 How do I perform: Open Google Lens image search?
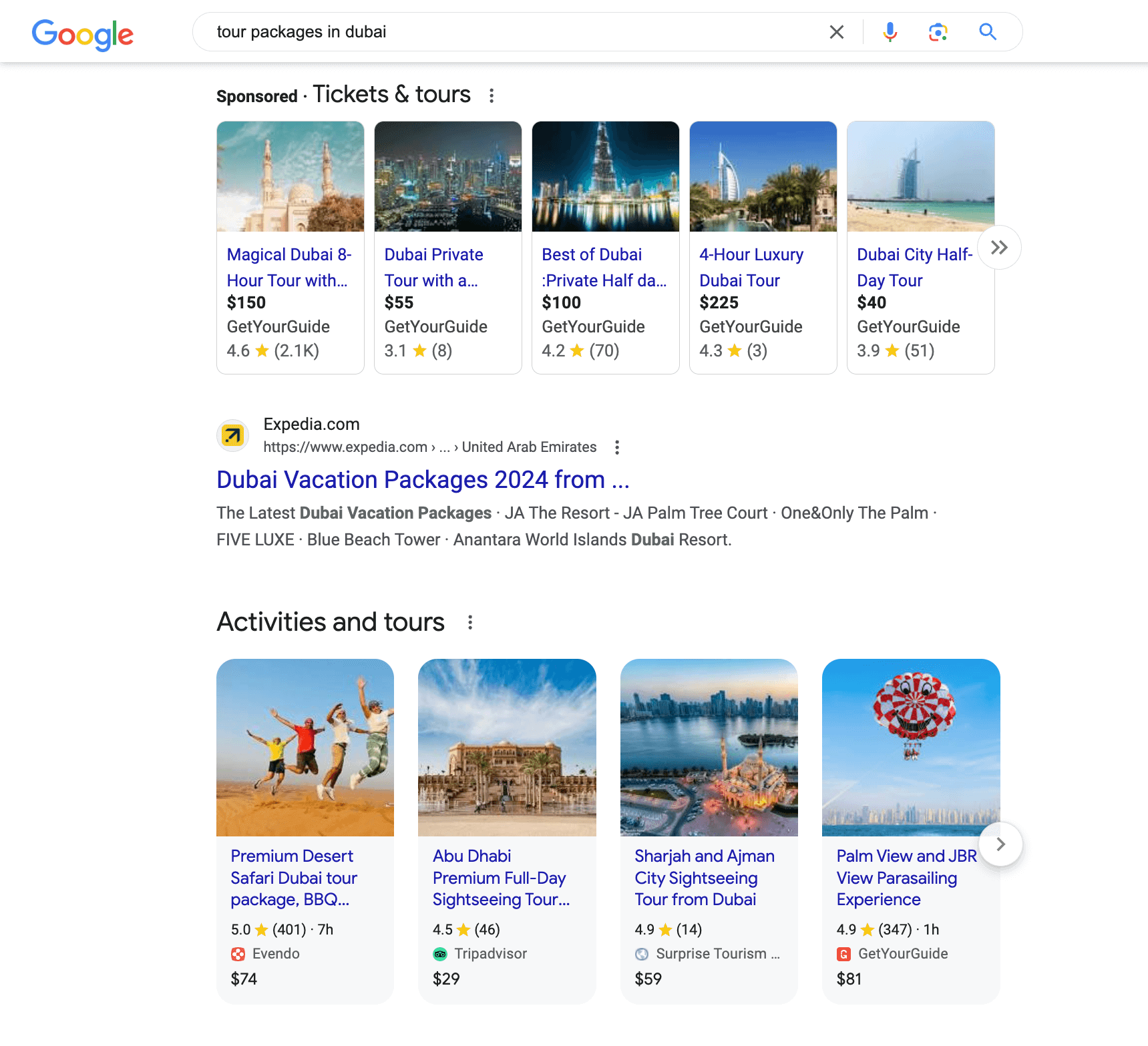(938, 31)
